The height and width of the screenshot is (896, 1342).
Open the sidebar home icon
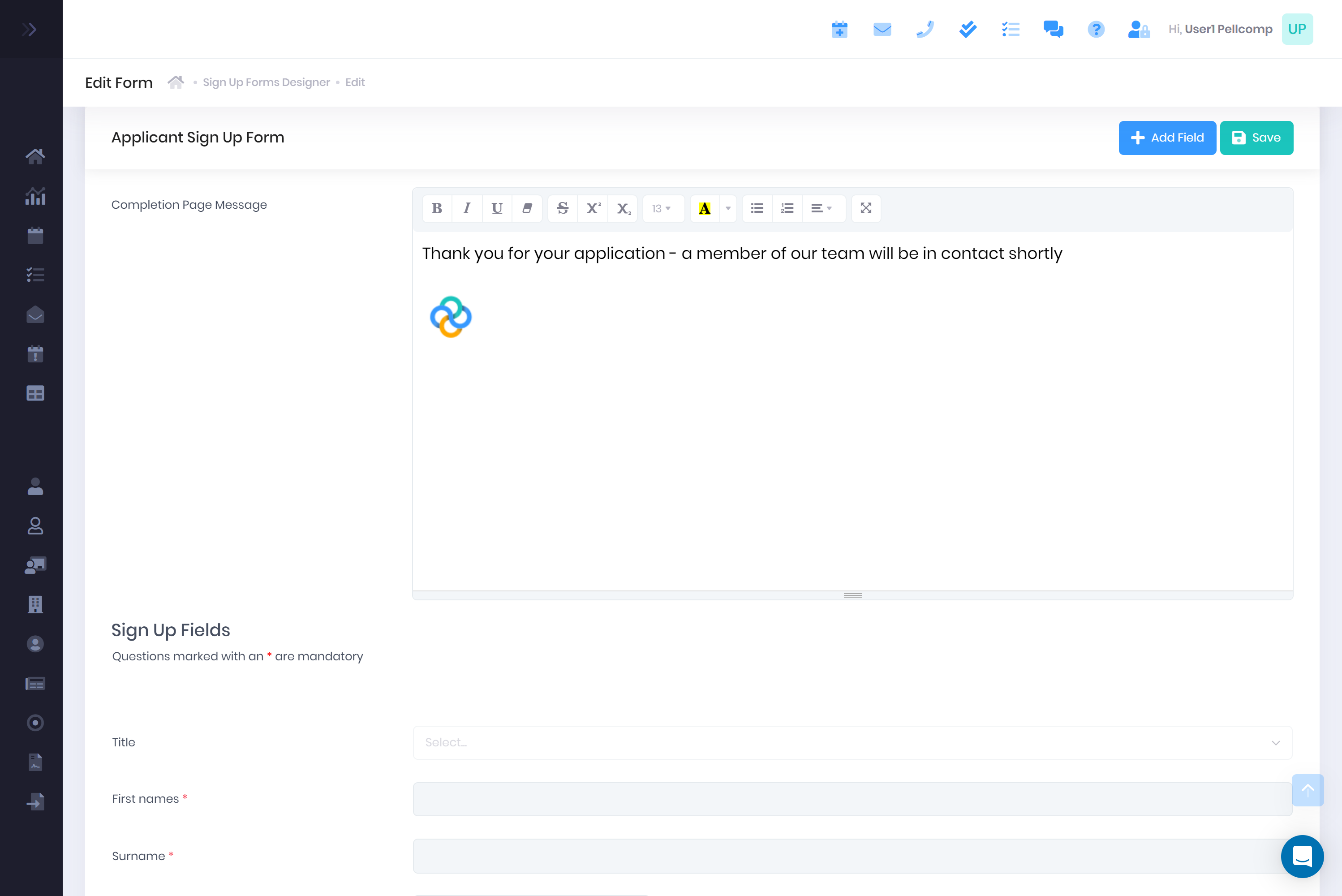(x=35, y=156)
